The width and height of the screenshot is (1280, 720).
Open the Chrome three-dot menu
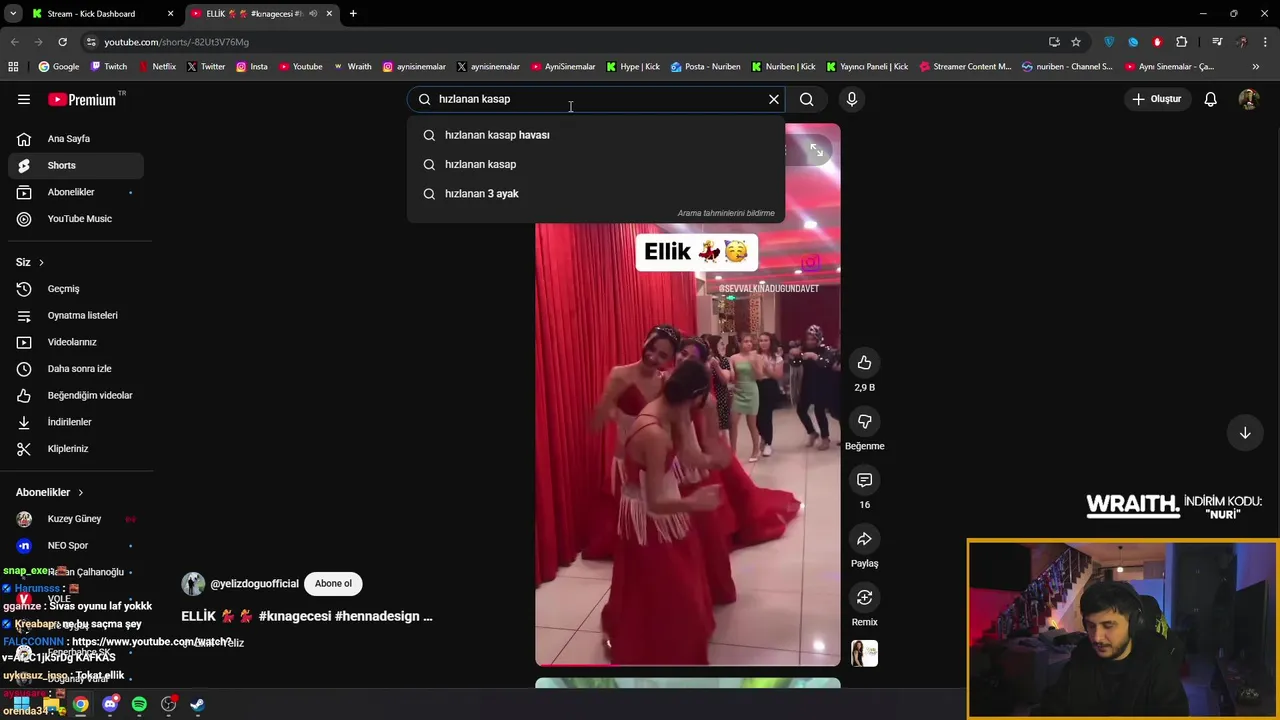pos(1266,42)
